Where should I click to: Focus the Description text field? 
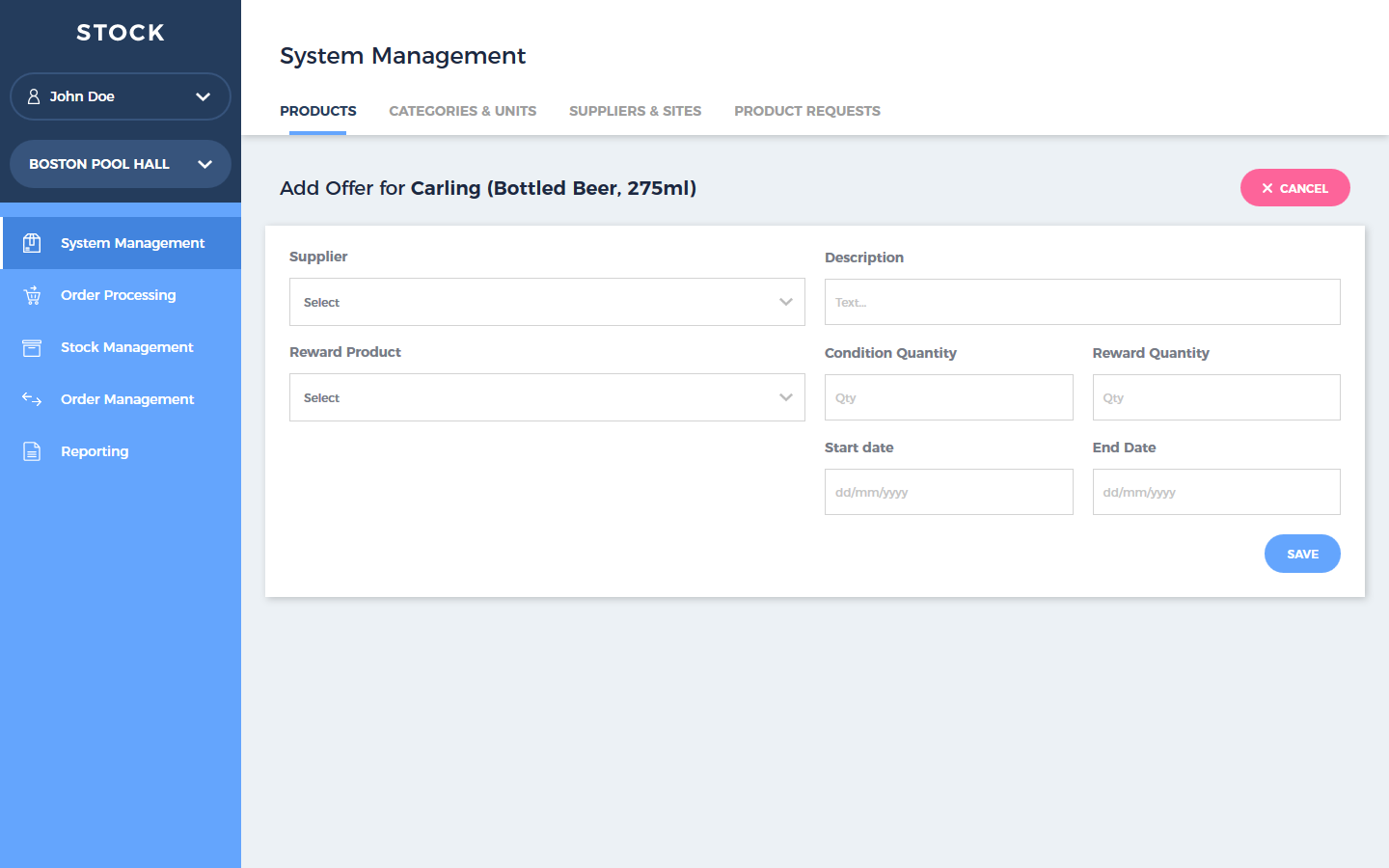pos(1081,302)
